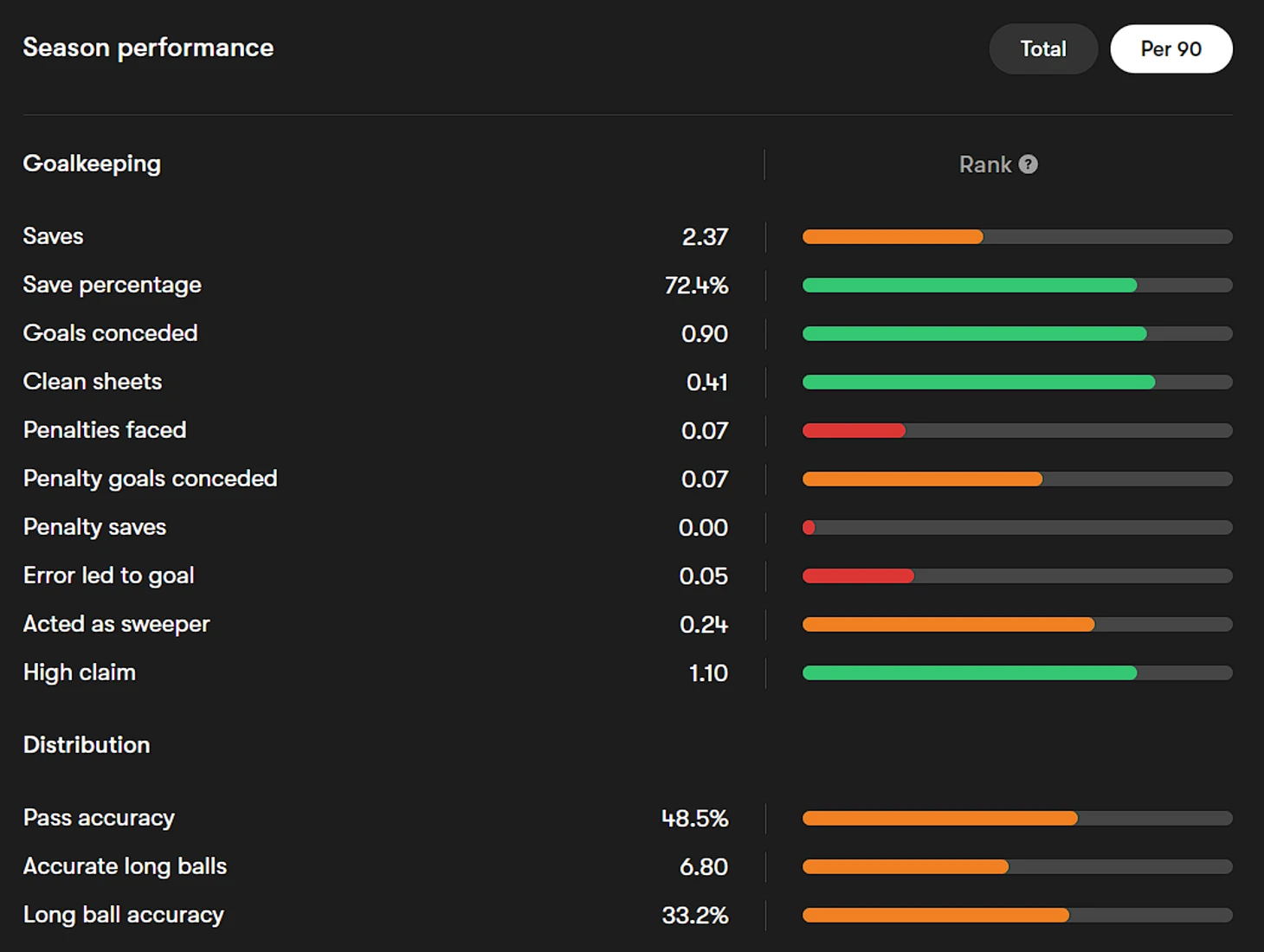Click the Acted as sweeper label
Screen dimensions: 1264x952
click(116, 624)
